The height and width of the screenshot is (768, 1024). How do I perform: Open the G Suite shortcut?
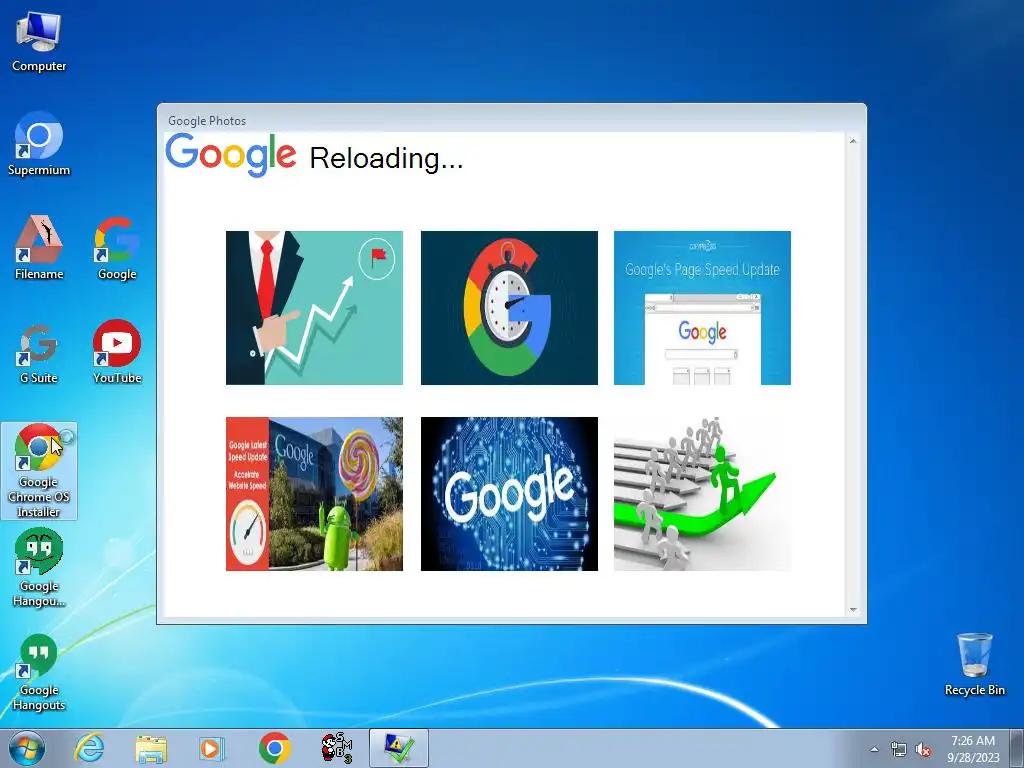tap(39, 353)
